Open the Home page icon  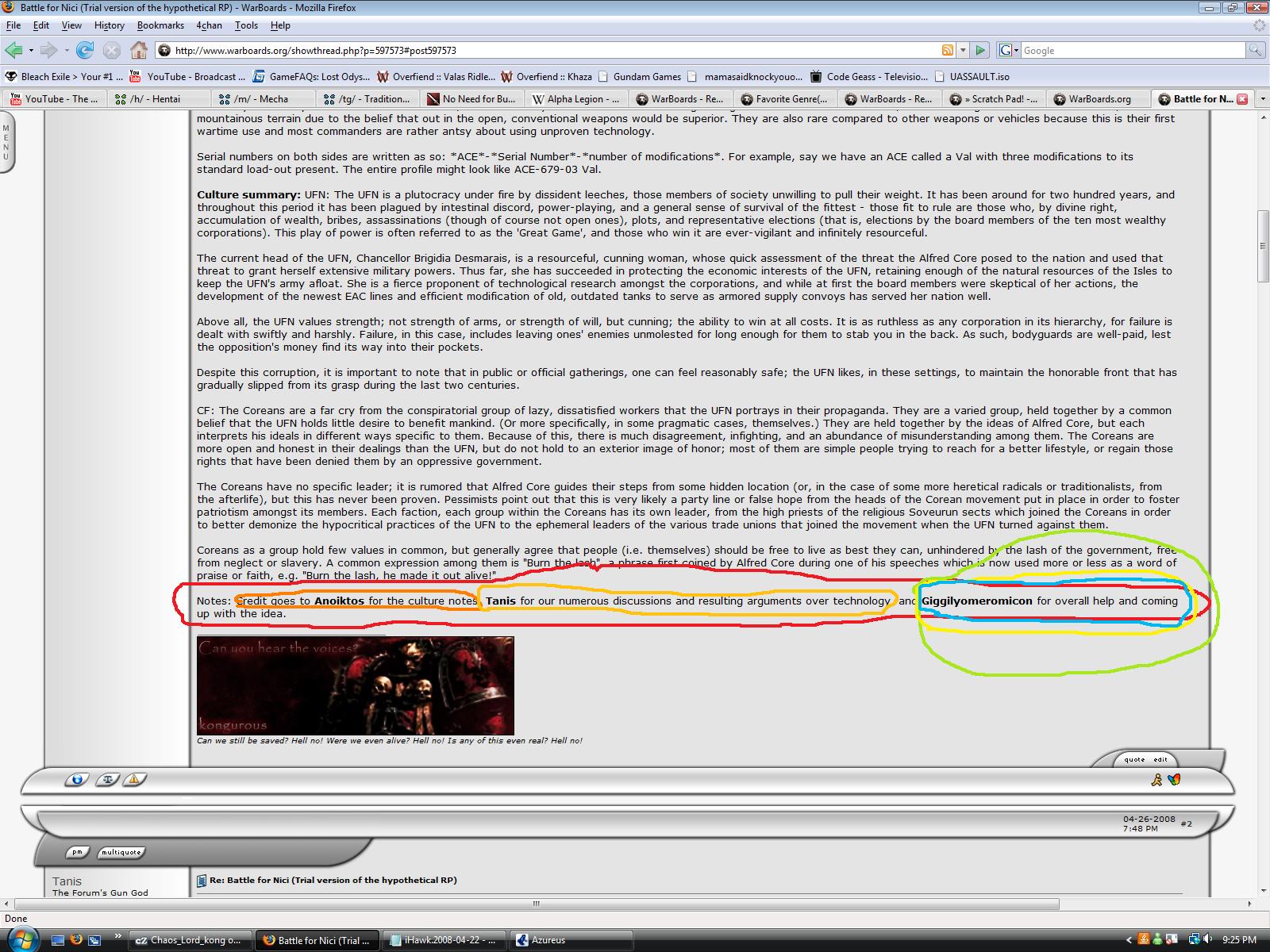[x=139, y=50]
